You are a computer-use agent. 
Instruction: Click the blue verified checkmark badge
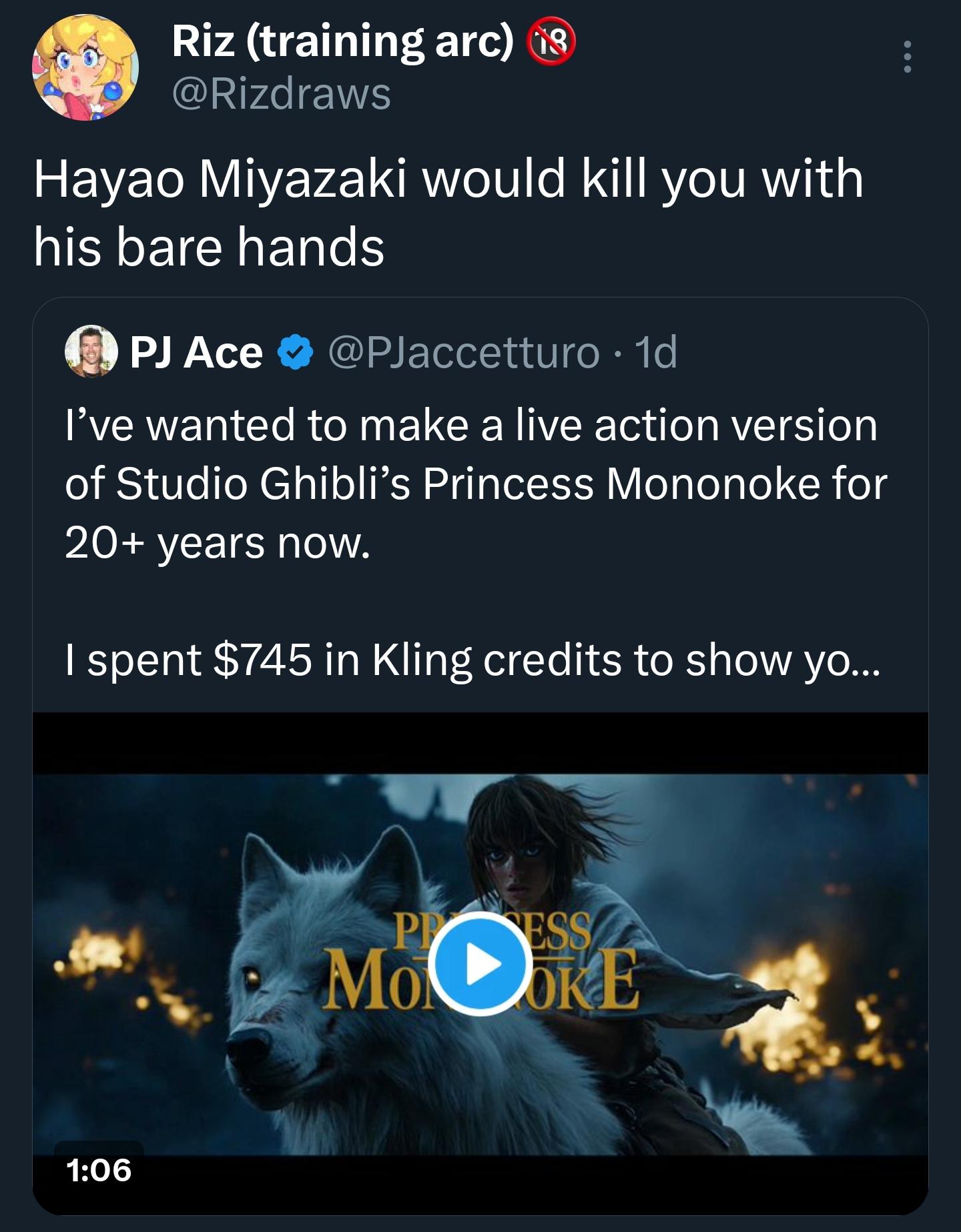tap(295, 353)
